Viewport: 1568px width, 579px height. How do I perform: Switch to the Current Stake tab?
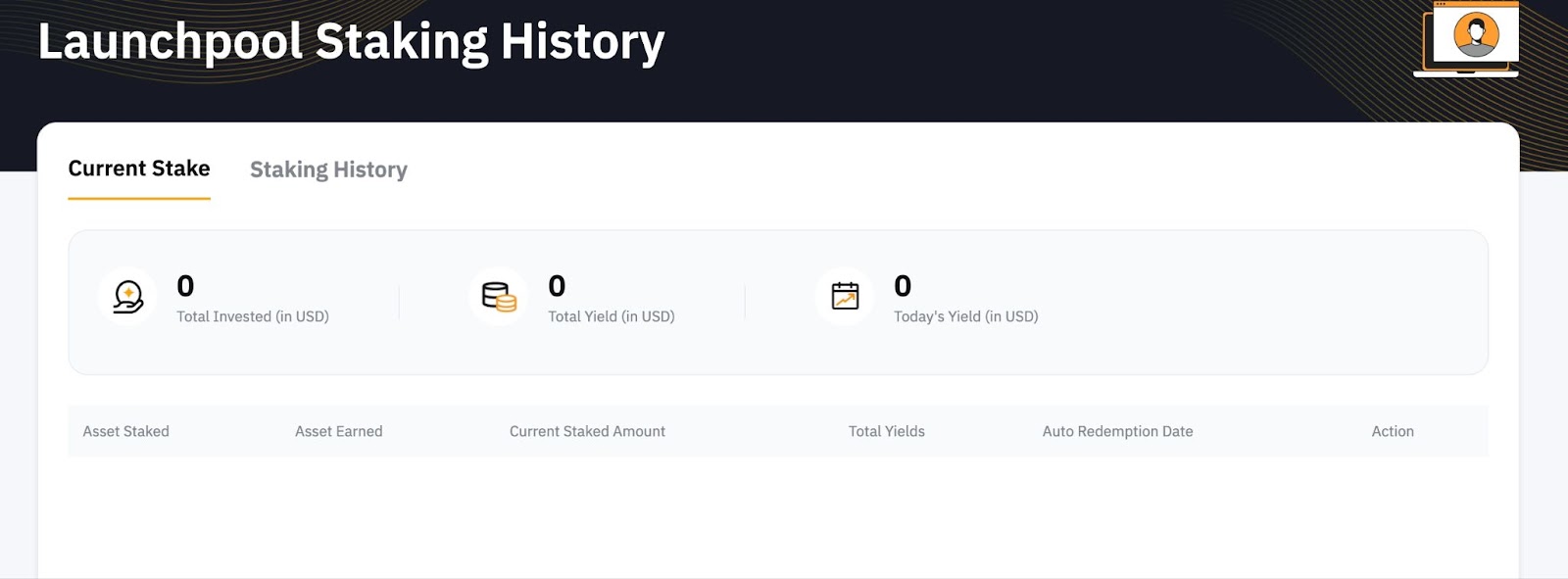pos(139,169)
